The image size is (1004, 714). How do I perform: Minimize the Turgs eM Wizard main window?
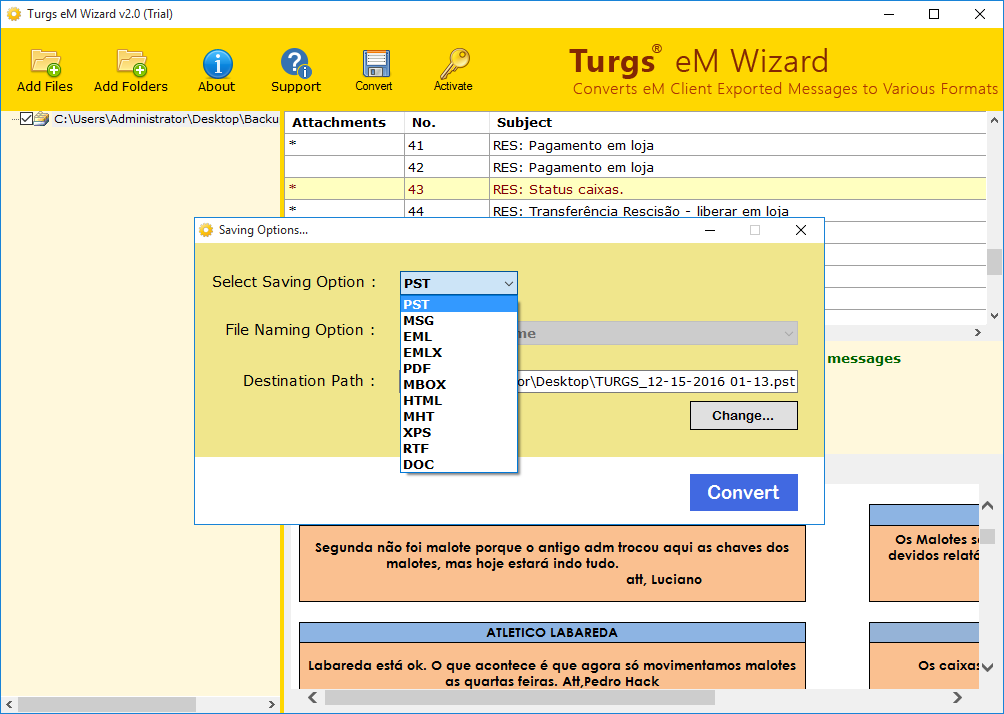(889, 14)
